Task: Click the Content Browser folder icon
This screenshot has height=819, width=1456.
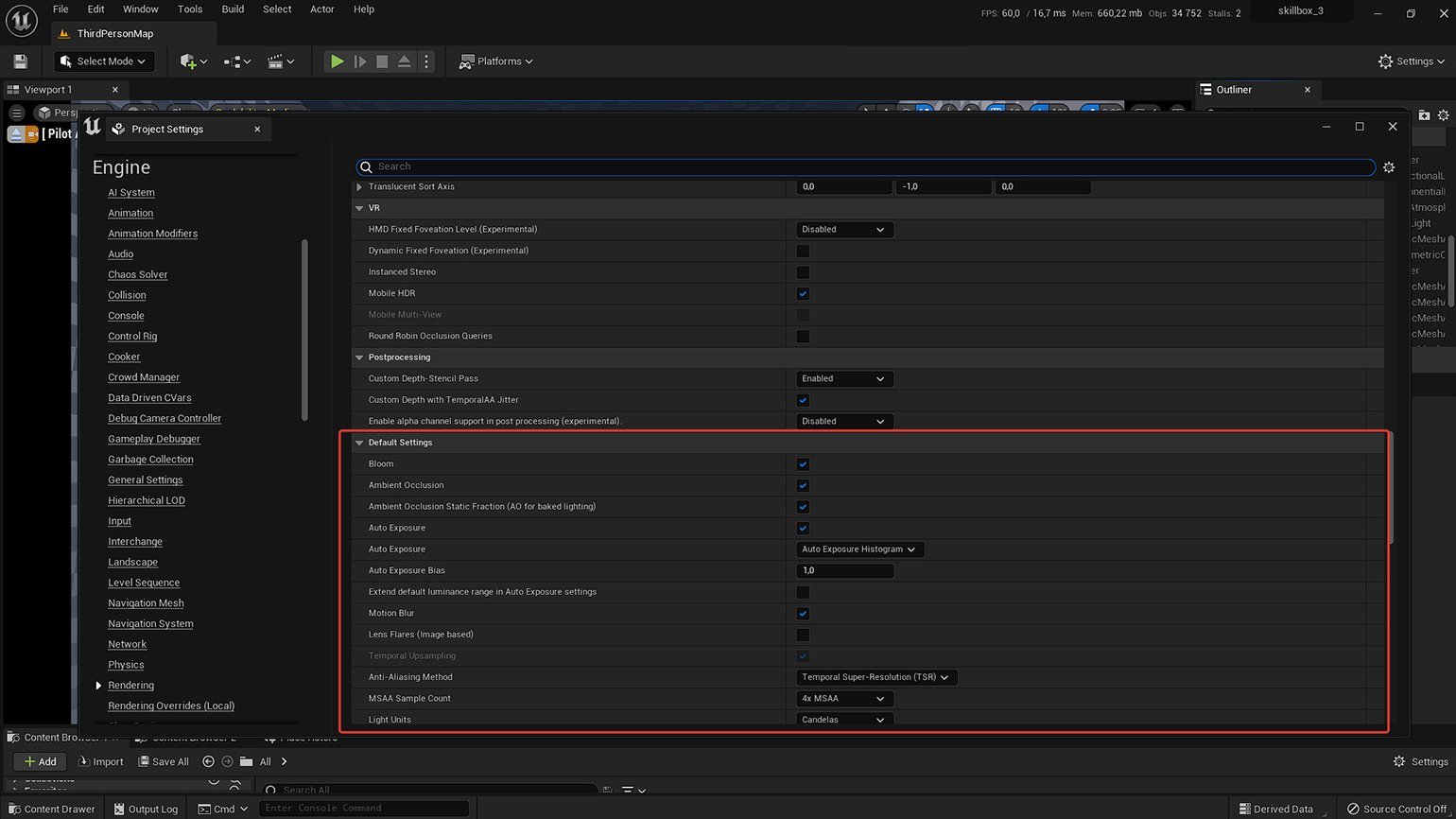Action: pyautogui.click(x=246, y=761)
